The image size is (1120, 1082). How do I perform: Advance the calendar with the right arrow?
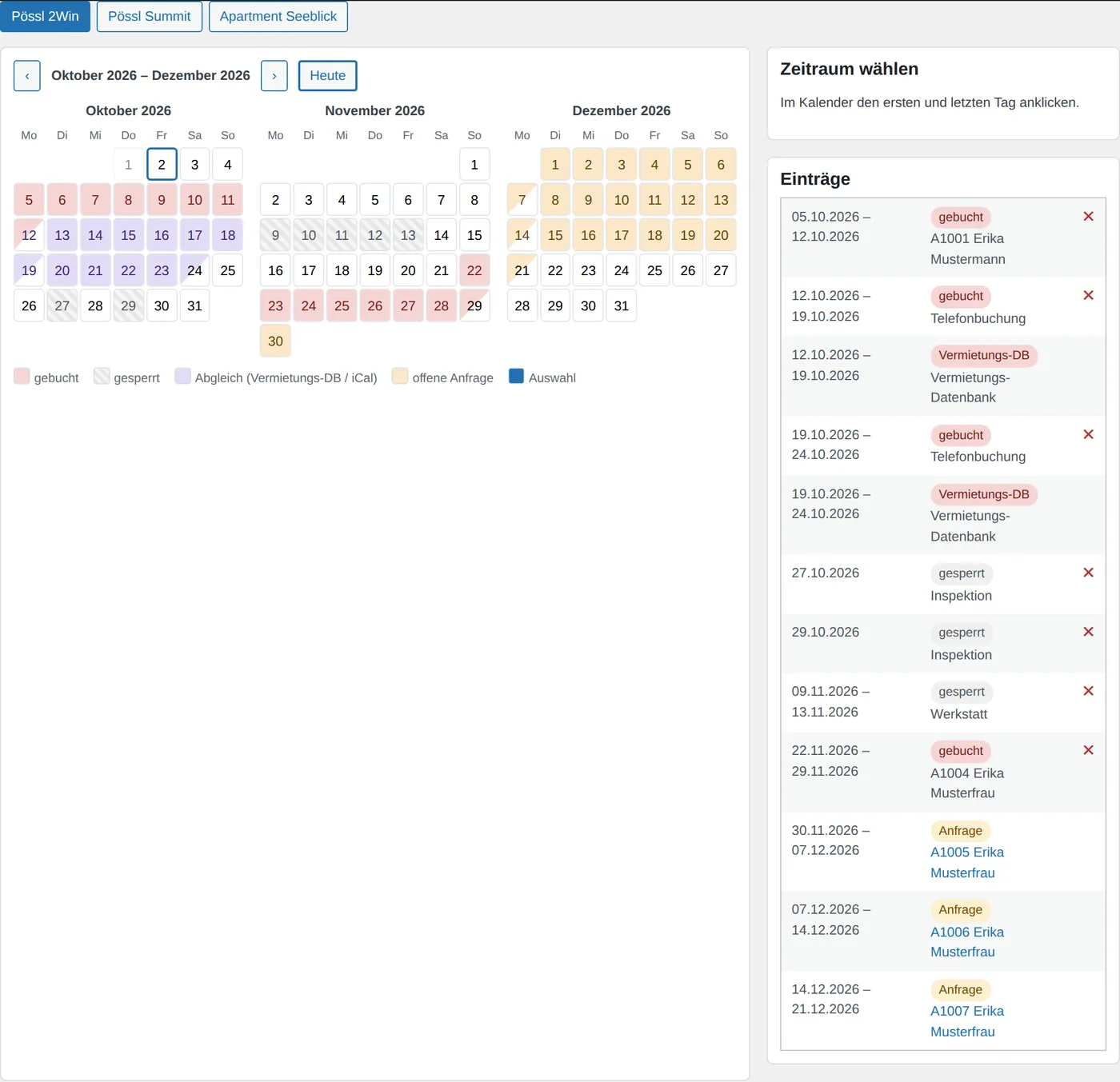click(x=274, y=76)
